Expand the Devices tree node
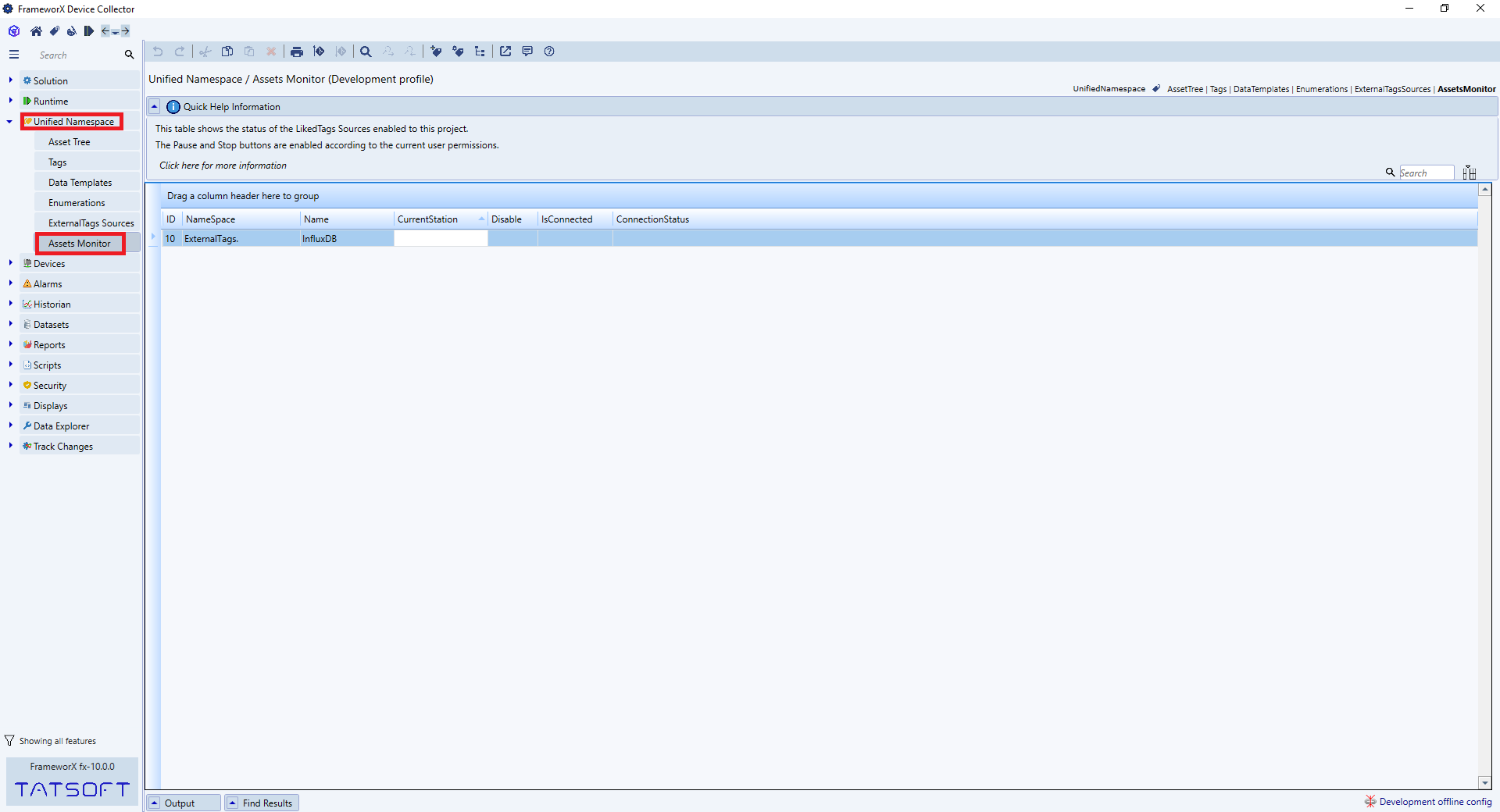 (10, 263)
